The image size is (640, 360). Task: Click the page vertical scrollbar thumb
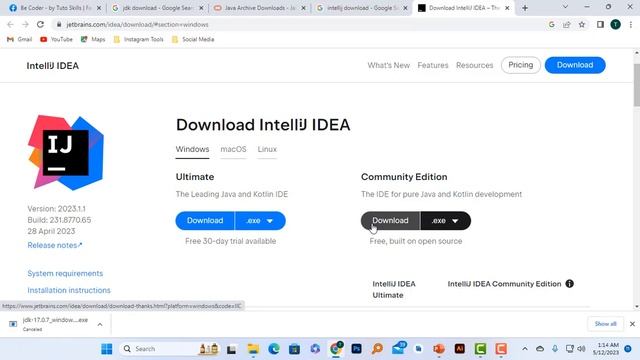point(637,86)
